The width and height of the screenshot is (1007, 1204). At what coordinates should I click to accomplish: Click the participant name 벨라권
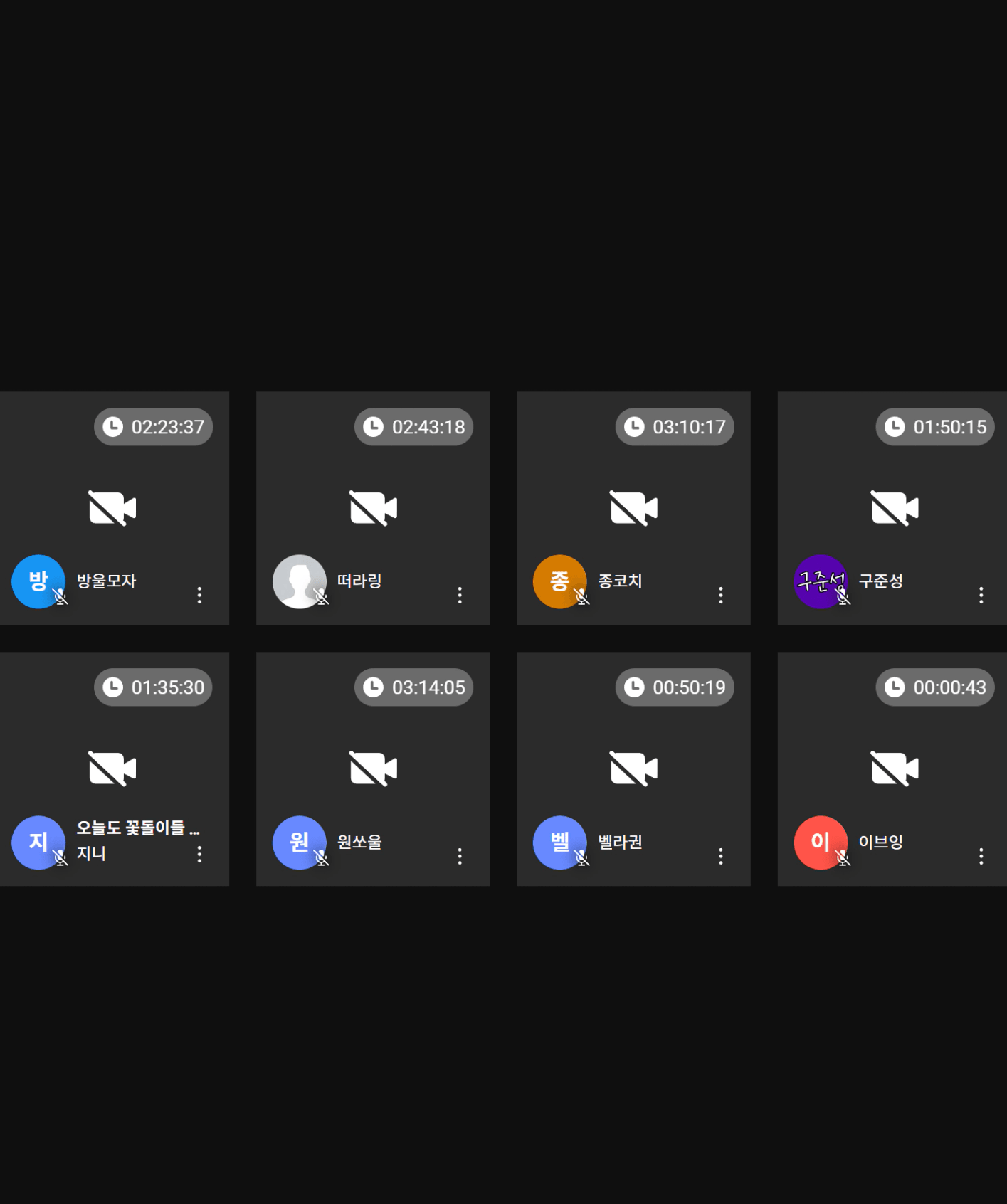(x=620, y=842)
